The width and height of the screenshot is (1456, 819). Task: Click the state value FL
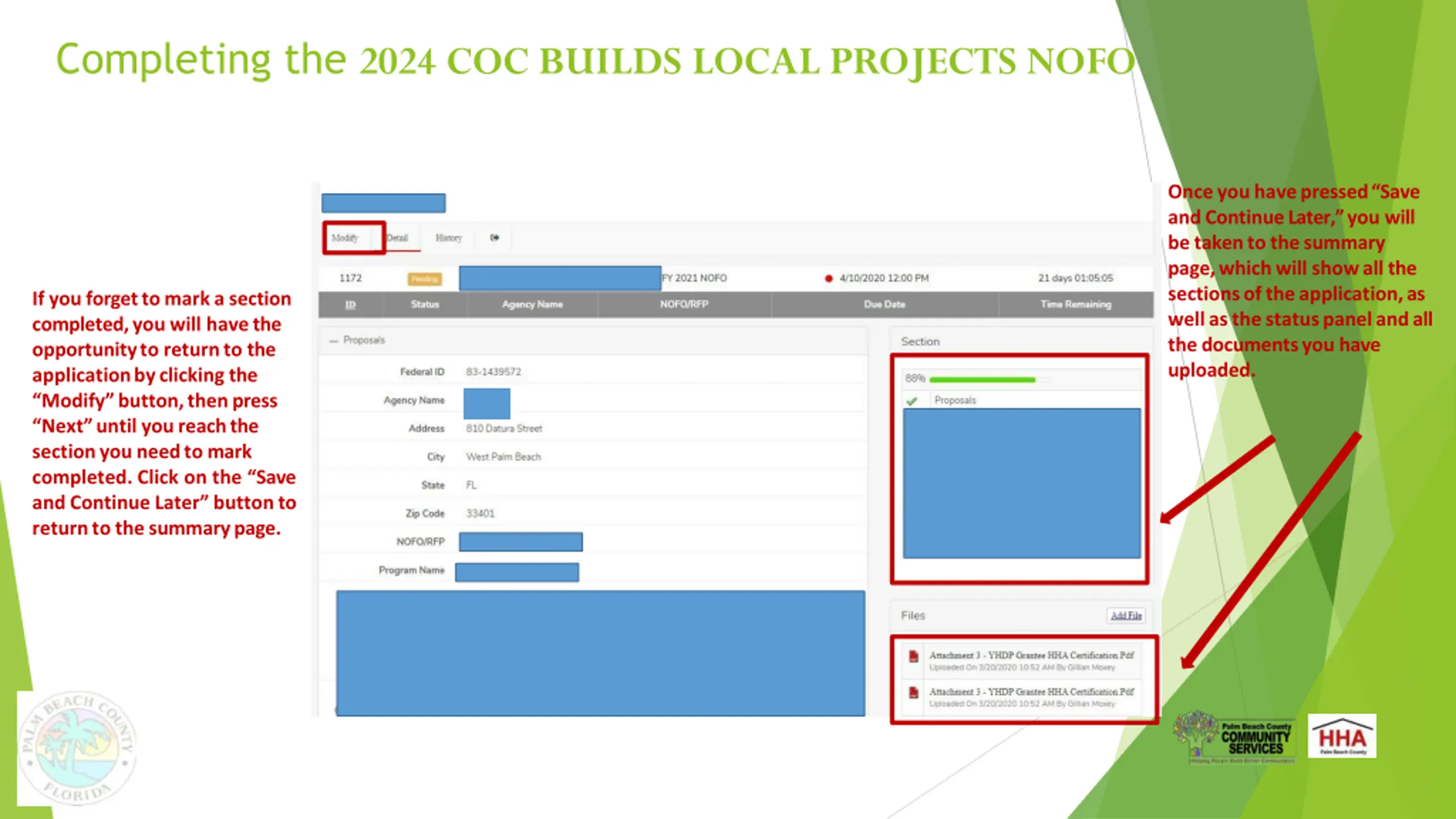pos(471,485)
